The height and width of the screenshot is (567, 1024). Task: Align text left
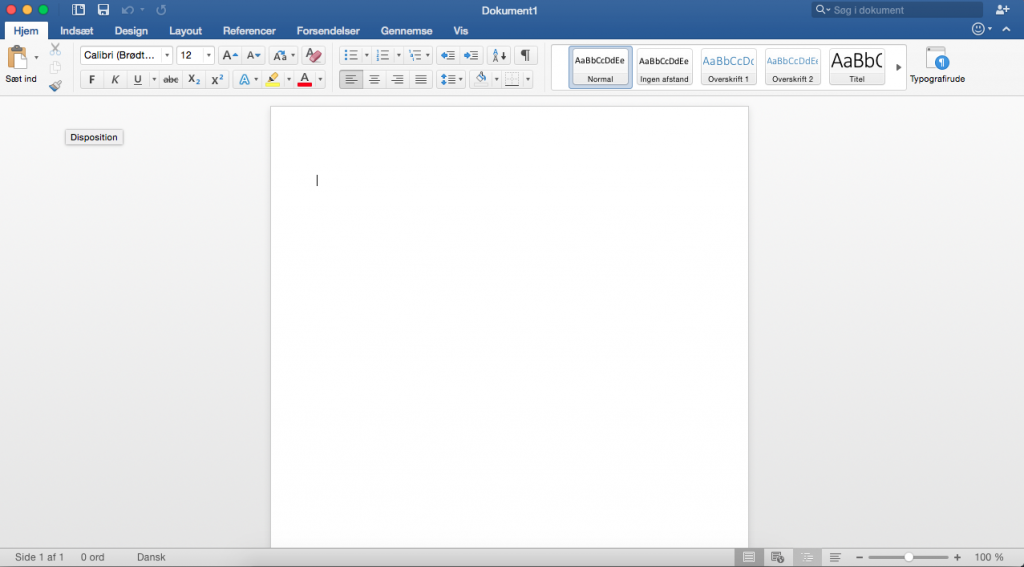[351, 80]
